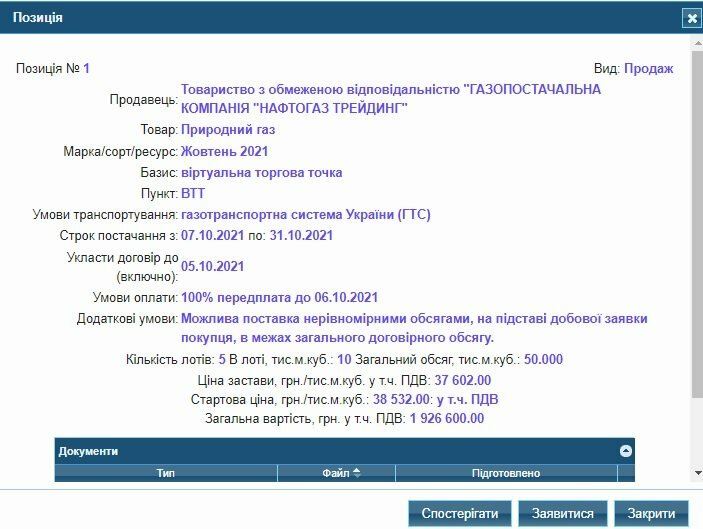
Task: Click the lot count value 5
Action: [x=222, y=359]
